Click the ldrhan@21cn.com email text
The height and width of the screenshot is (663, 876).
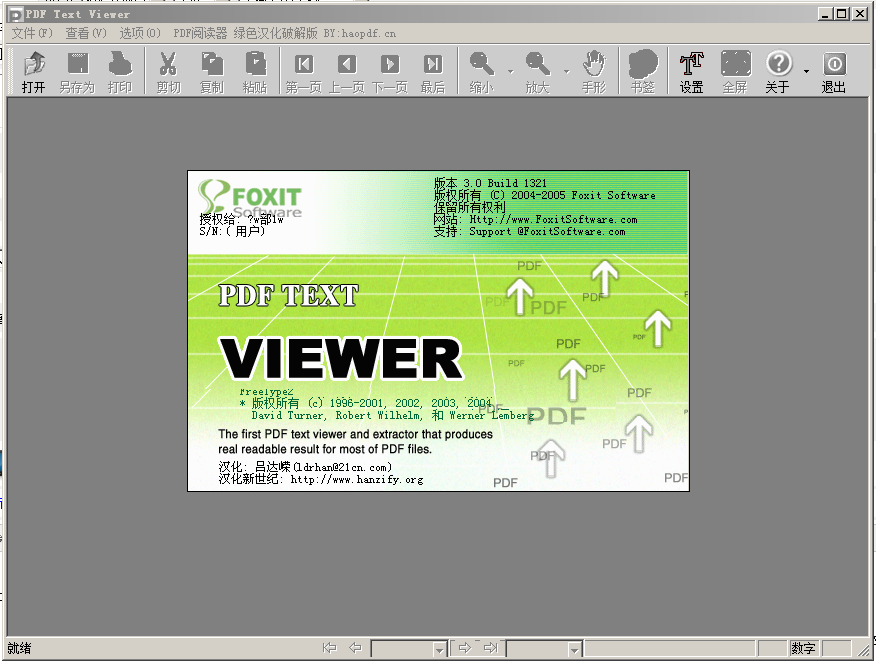pos(342,467)
